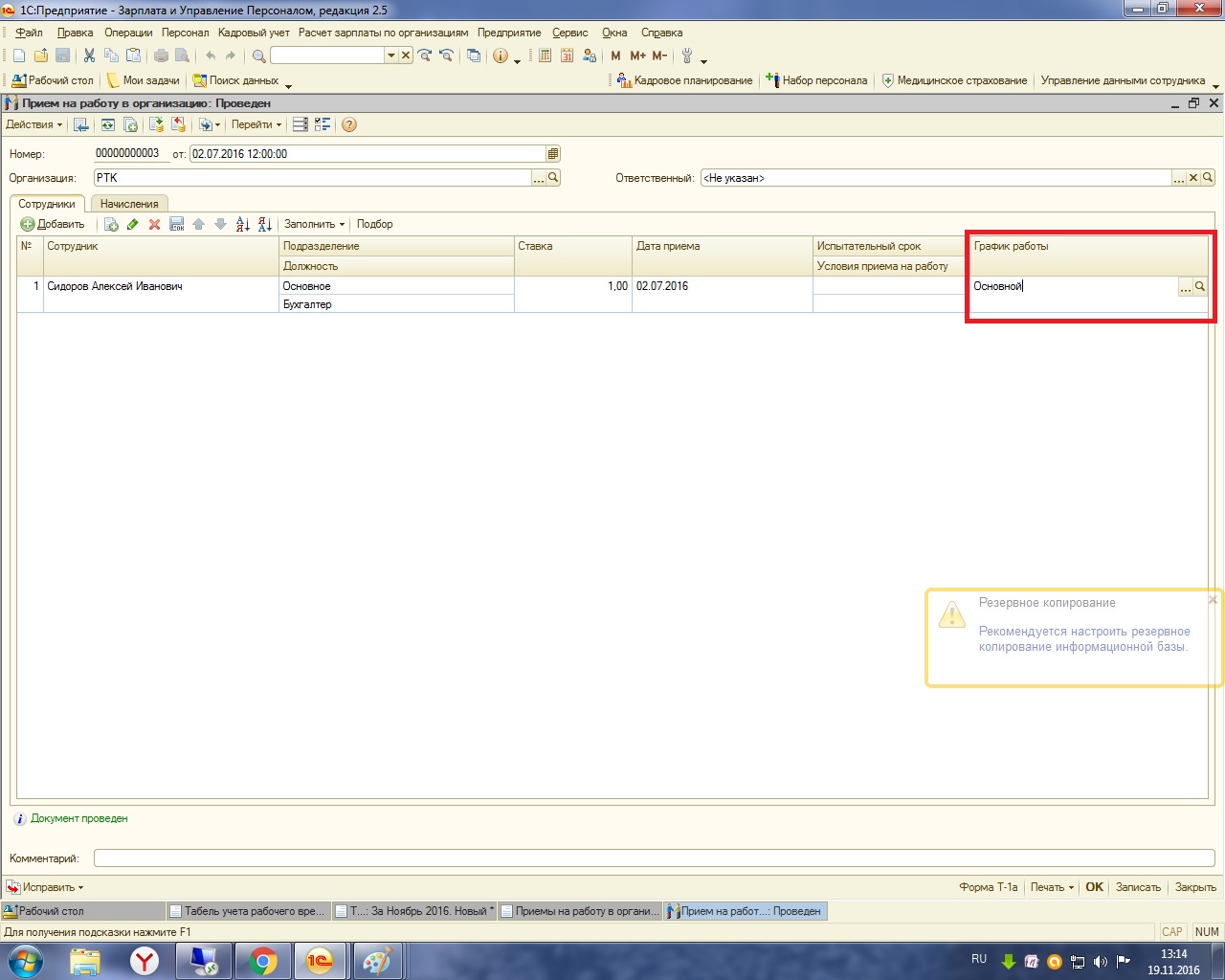1225x980 pixels.
Task: Sort ascending with the A-Я icon
Action: [x=242, y=224]
